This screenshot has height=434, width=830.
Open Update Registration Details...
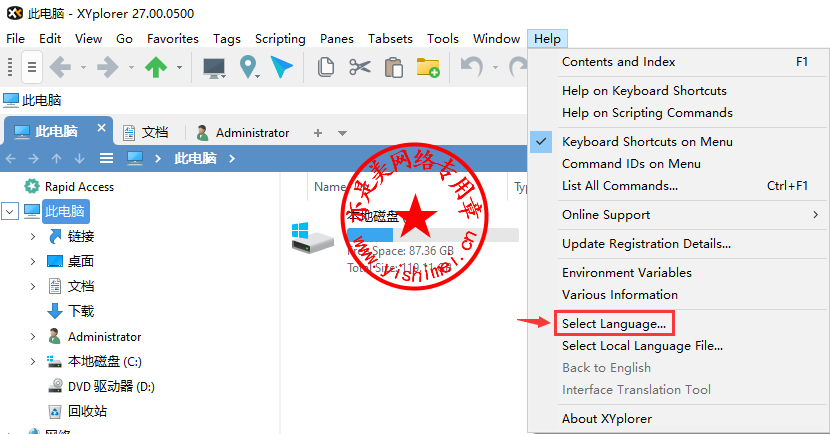click(x=646, y=244)
